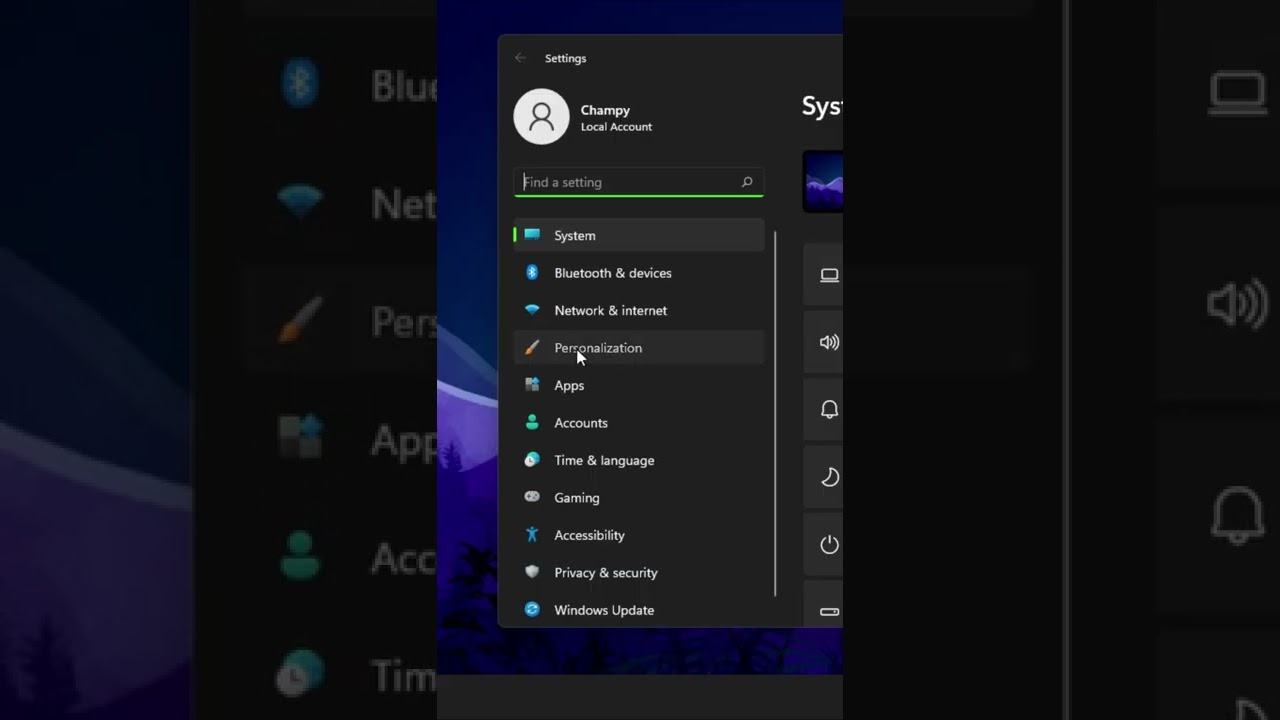Image resolution: width=1280 pixels, height=720 pixels.
Task: Click the Time & language globe icon
Action: pyautogui.click(x=532, y=460)
